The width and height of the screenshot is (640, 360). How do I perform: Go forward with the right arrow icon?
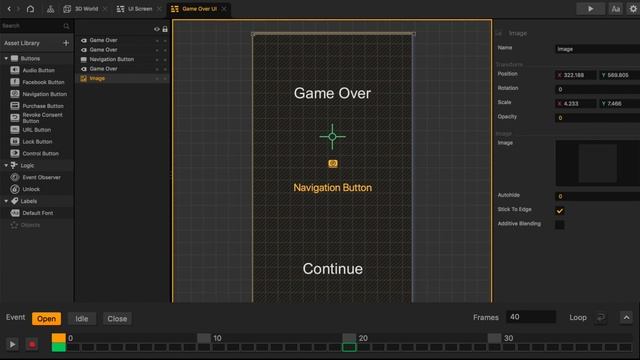[x=18, y=9]
